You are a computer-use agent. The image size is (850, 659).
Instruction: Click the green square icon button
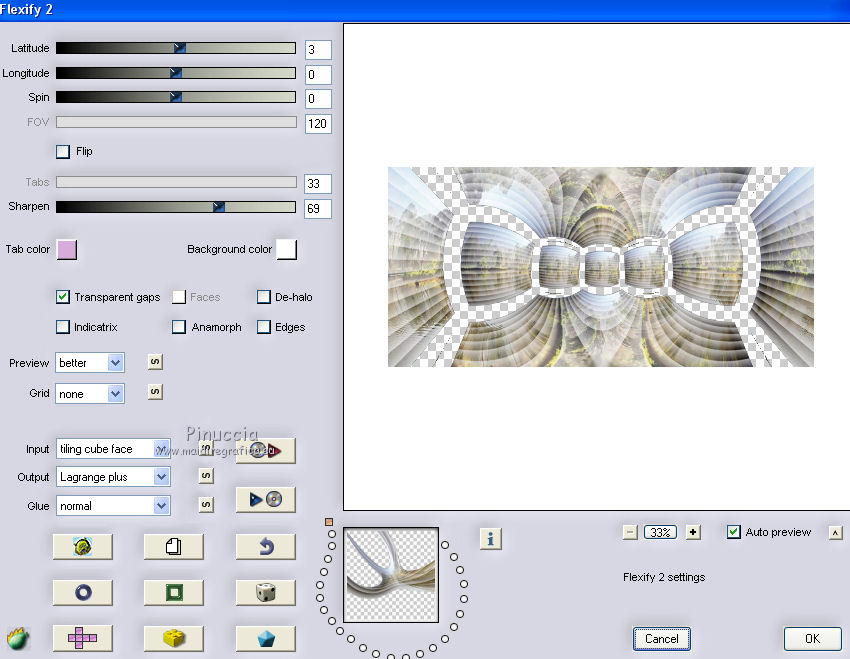(173, 592)
